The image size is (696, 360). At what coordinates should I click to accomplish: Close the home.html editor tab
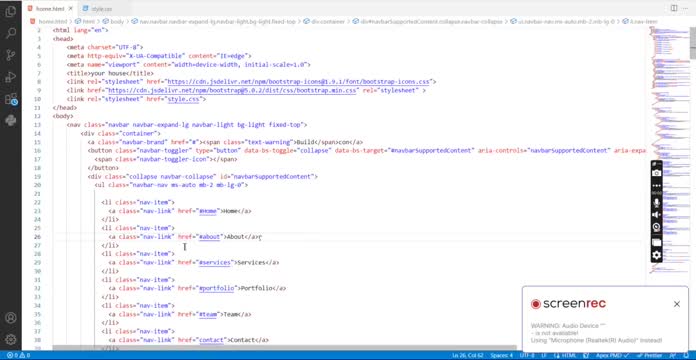click(70, 8)
